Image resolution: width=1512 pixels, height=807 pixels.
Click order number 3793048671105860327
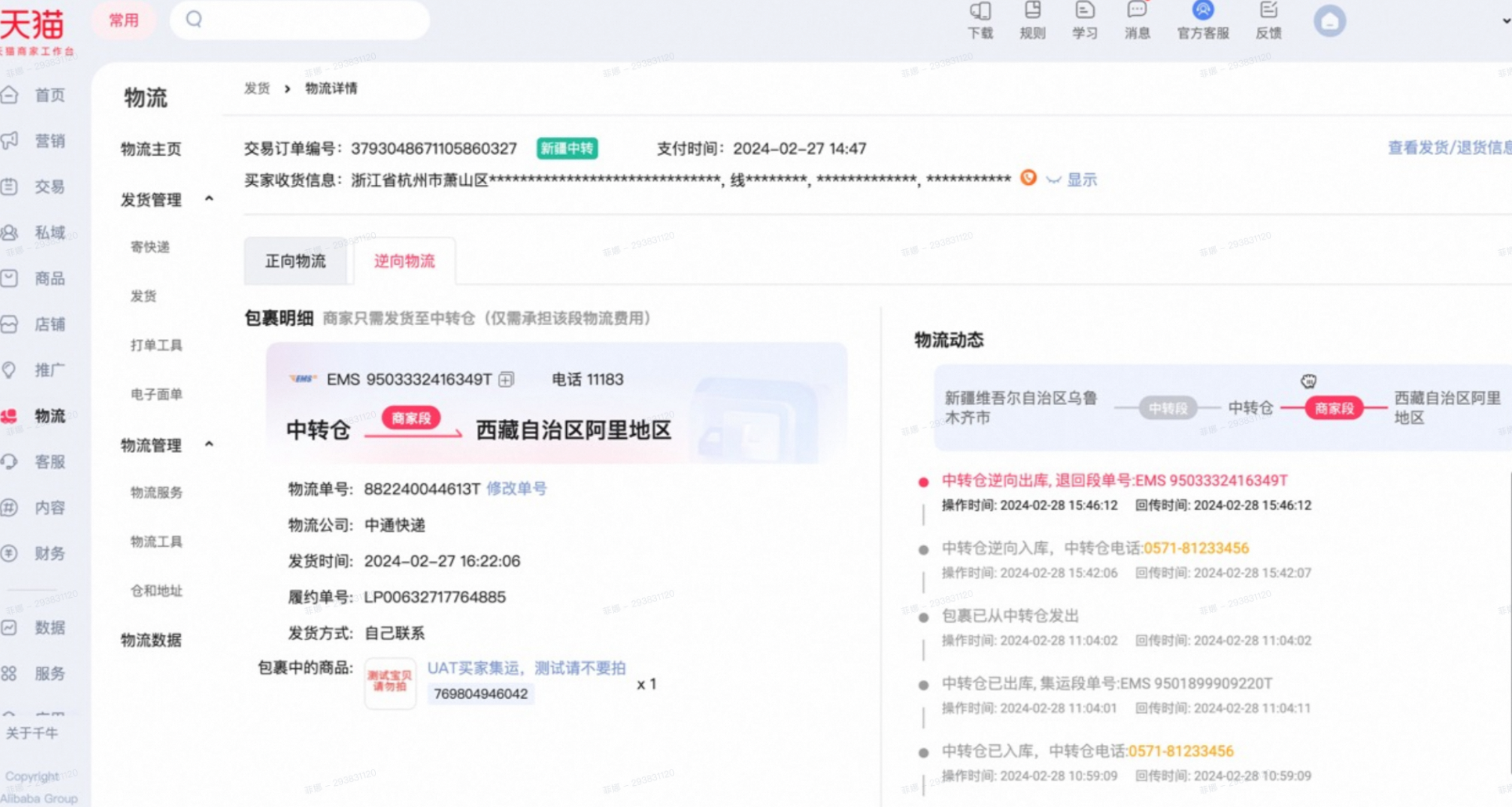434,149
